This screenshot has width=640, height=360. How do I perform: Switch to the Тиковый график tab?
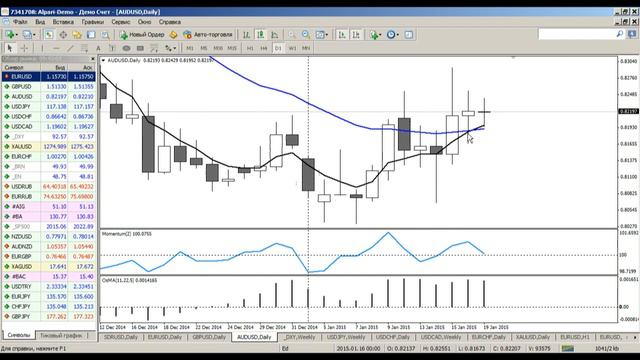pyautogui.click(x=61, y=336)
